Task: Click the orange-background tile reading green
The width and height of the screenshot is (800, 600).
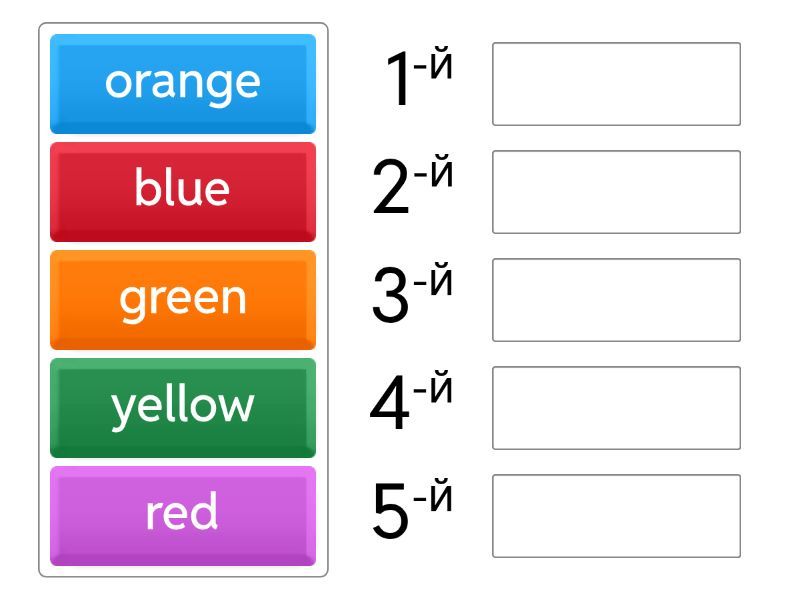Action: pos(182,299)
